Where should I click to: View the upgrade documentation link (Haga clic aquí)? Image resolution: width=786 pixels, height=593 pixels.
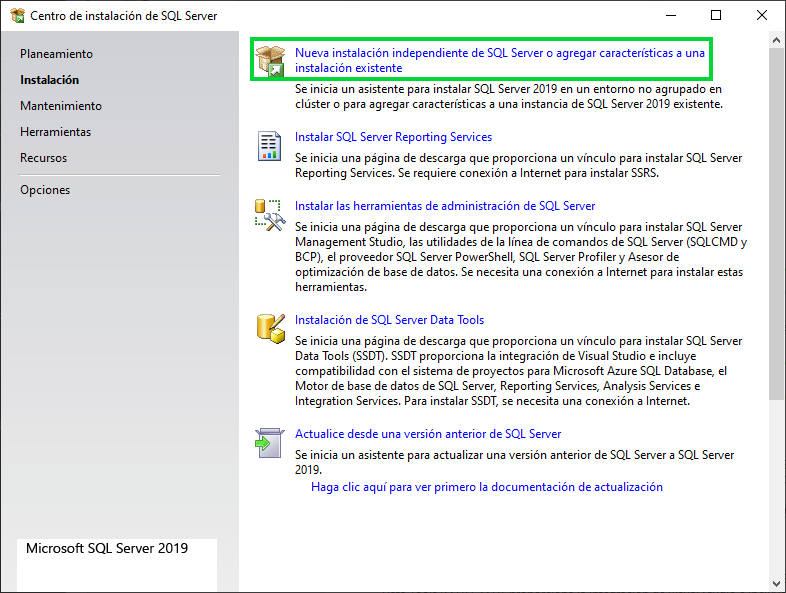[487, 487]
